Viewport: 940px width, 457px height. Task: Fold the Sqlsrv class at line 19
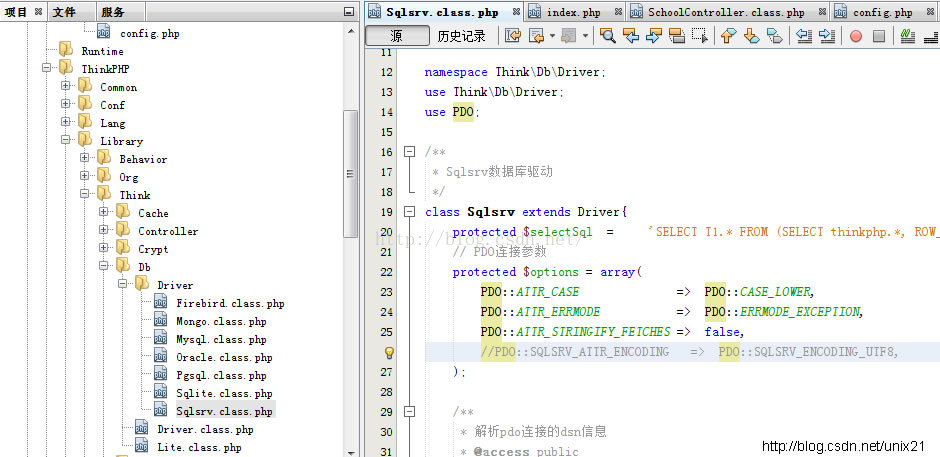pyautogui.click(x=409, y=212)
